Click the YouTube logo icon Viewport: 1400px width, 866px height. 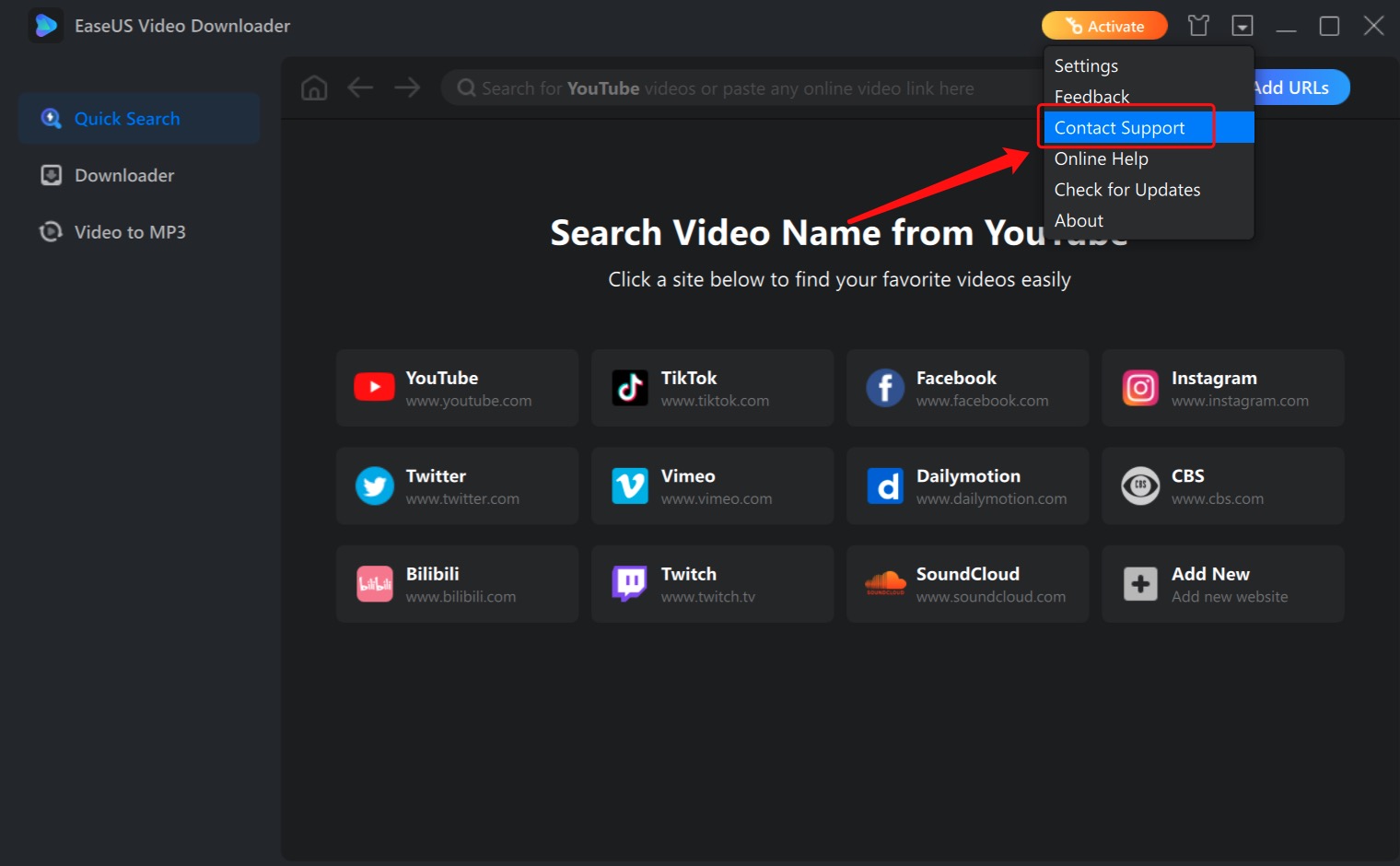tap(374, 387)
